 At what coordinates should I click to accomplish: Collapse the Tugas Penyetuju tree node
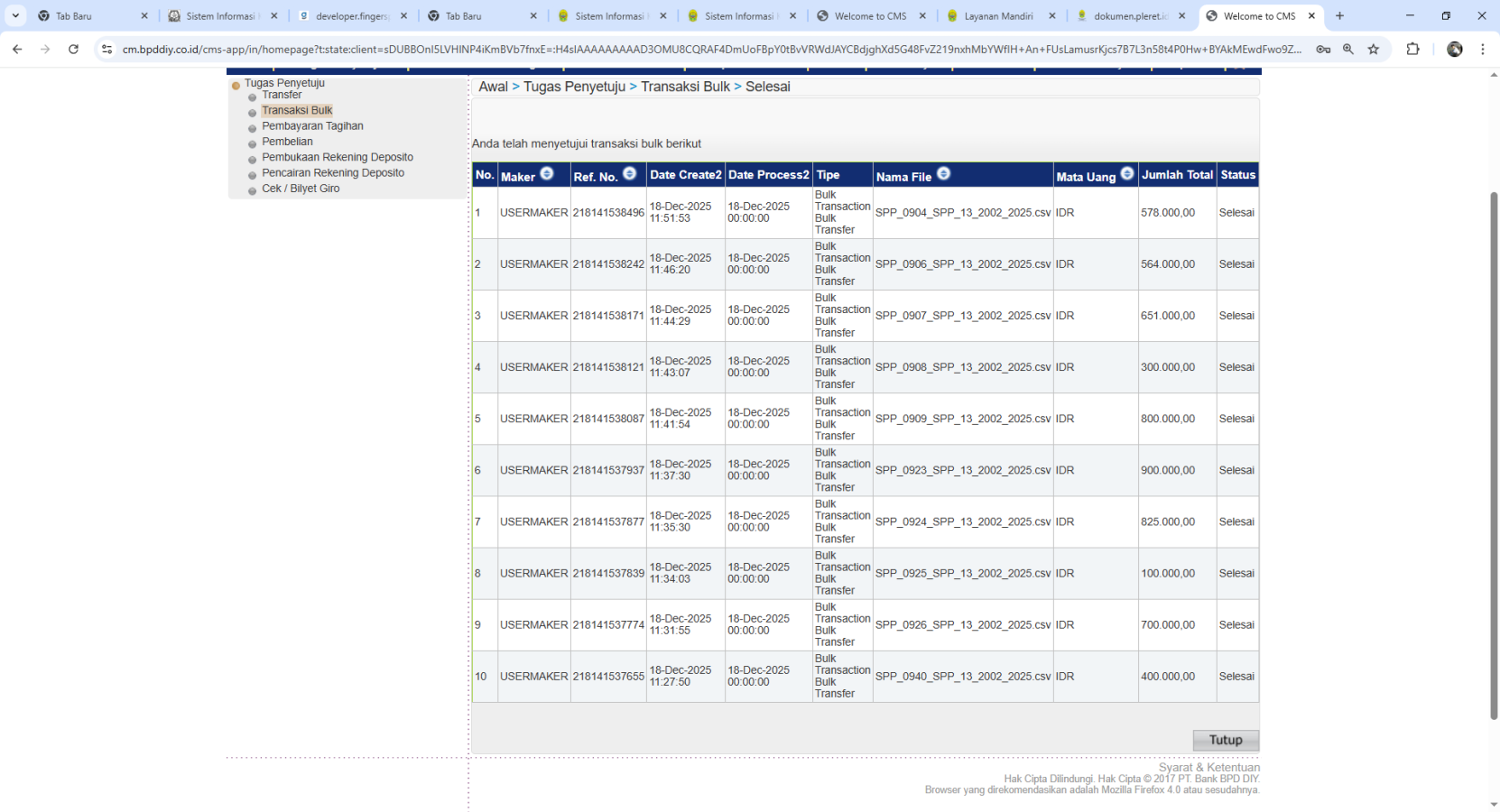[236, 85]
